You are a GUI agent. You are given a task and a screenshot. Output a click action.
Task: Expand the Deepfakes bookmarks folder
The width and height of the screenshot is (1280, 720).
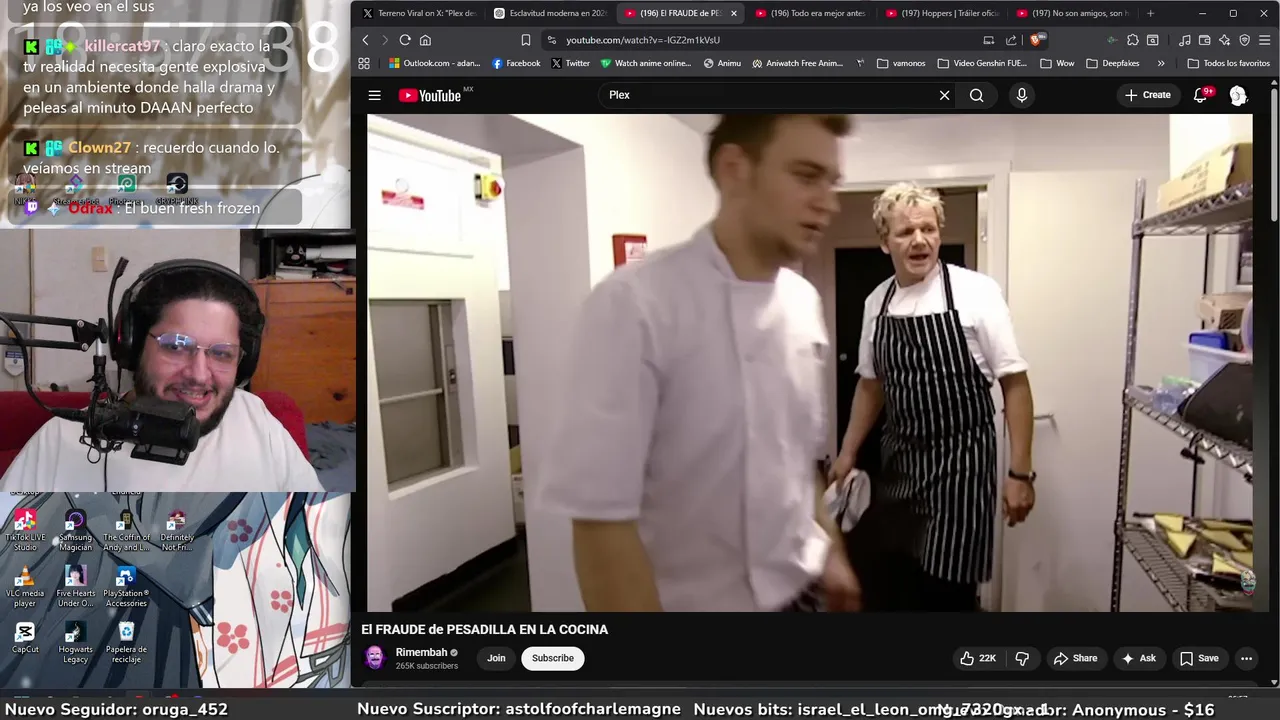point(1112,63)
